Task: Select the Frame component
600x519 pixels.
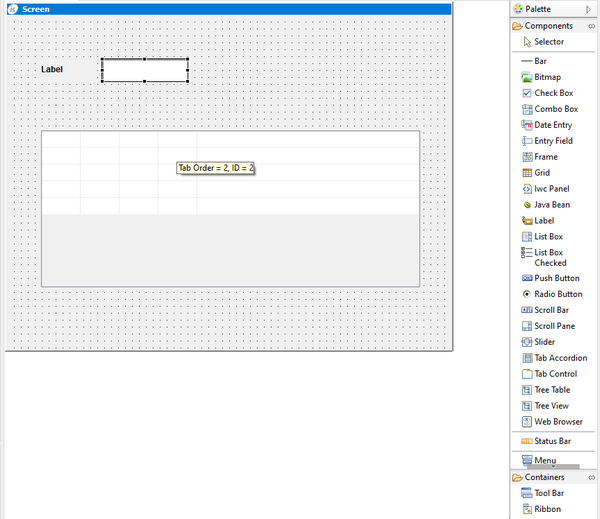Action: click(540, 157)
